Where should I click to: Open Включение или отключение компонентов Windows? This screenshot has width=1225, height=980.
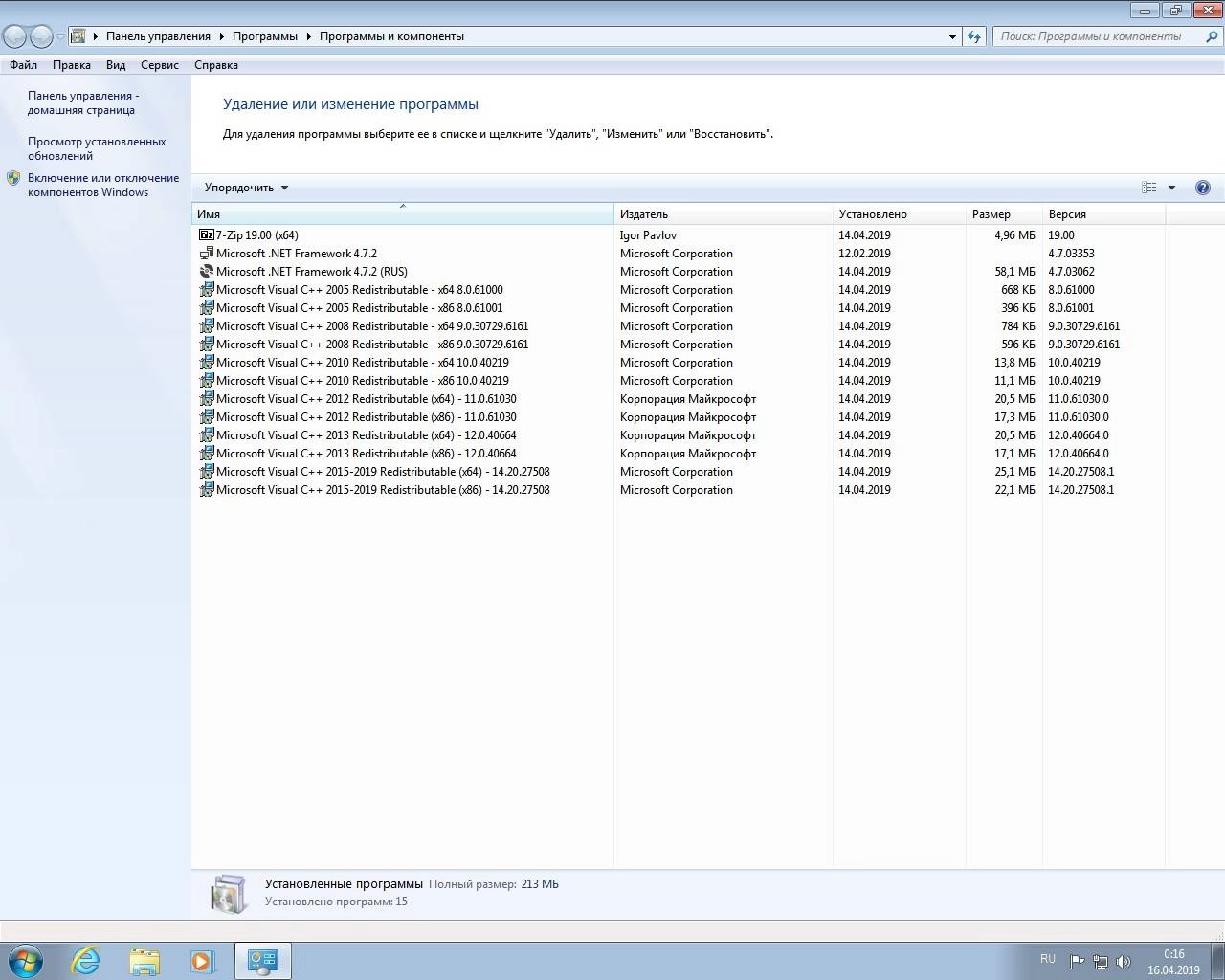click(x=103, y=185)
